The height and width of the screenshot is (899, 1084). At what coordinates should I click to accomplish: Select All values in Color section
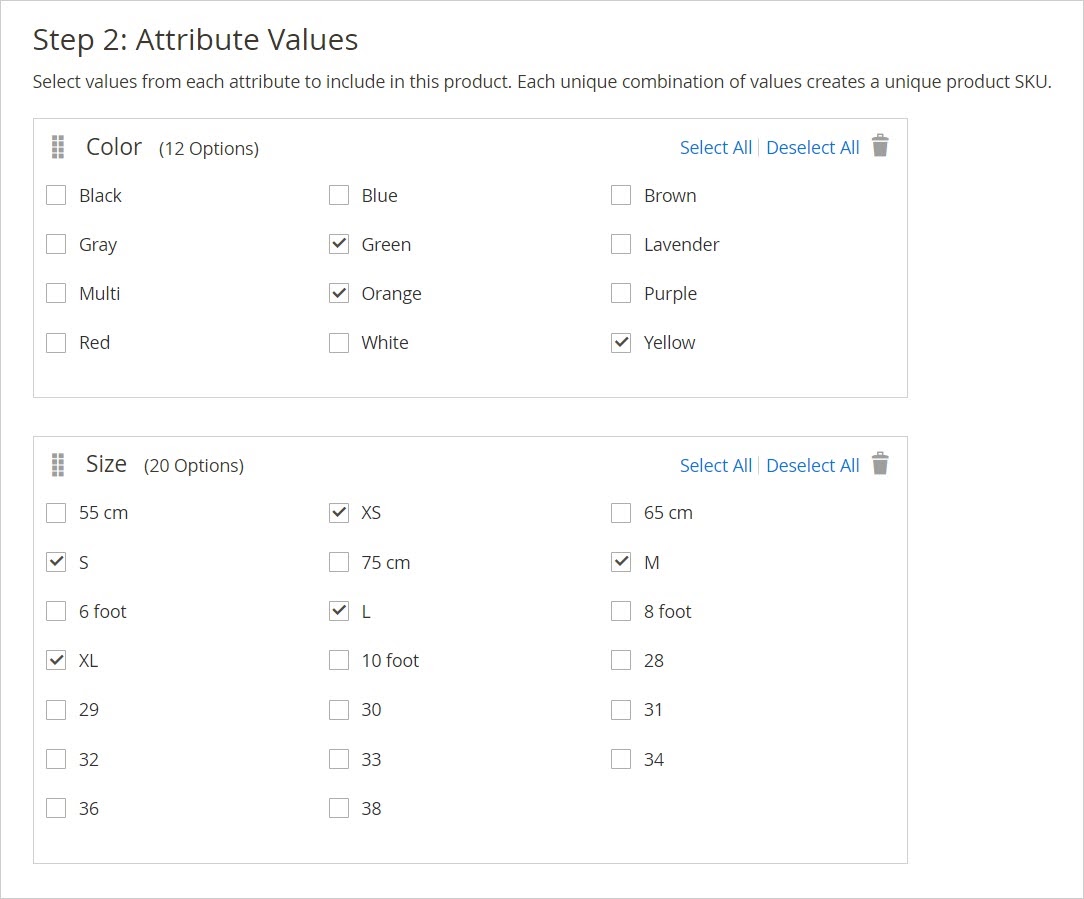[x=715, y=148]
